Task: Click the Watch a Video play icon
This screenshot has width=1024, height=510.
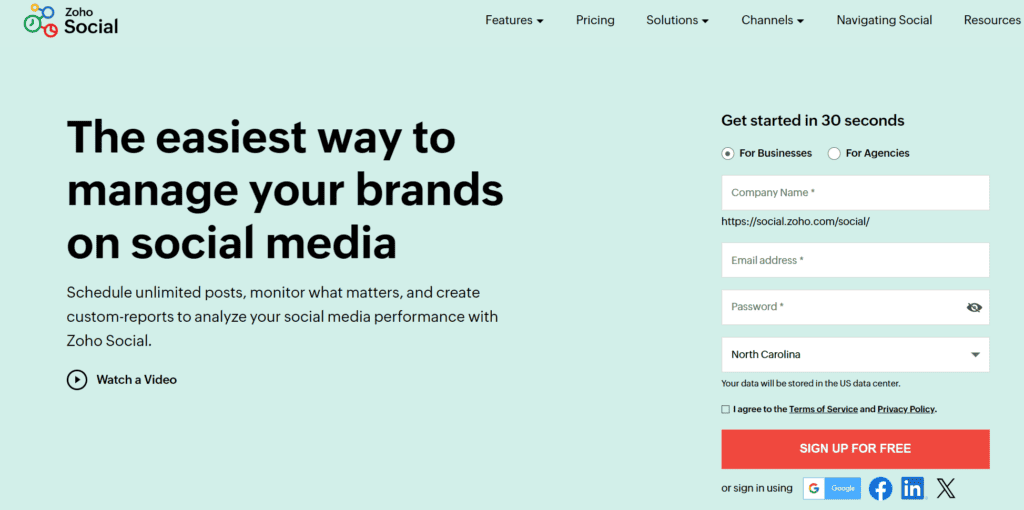Action: [x=76, y=379]
